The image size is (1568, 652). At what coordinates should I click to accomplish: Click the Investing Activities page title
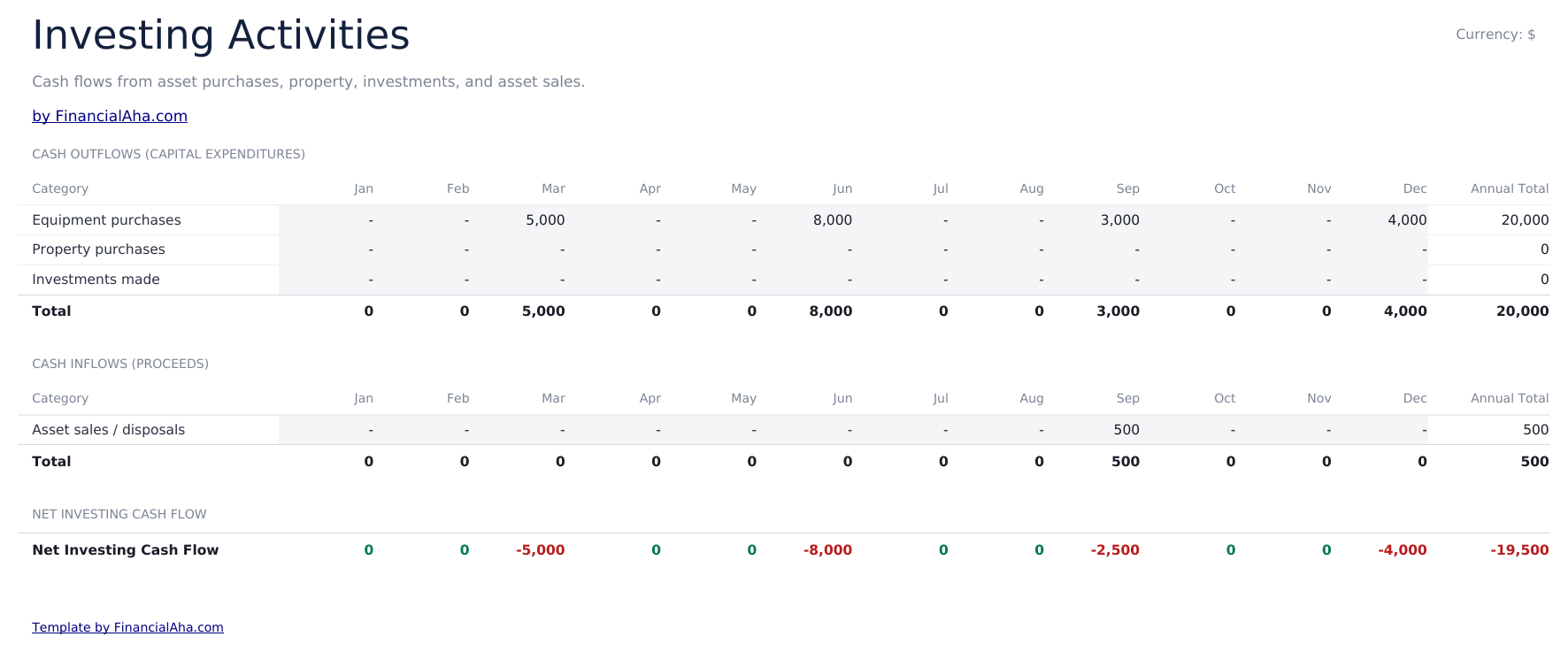point(221,35)
